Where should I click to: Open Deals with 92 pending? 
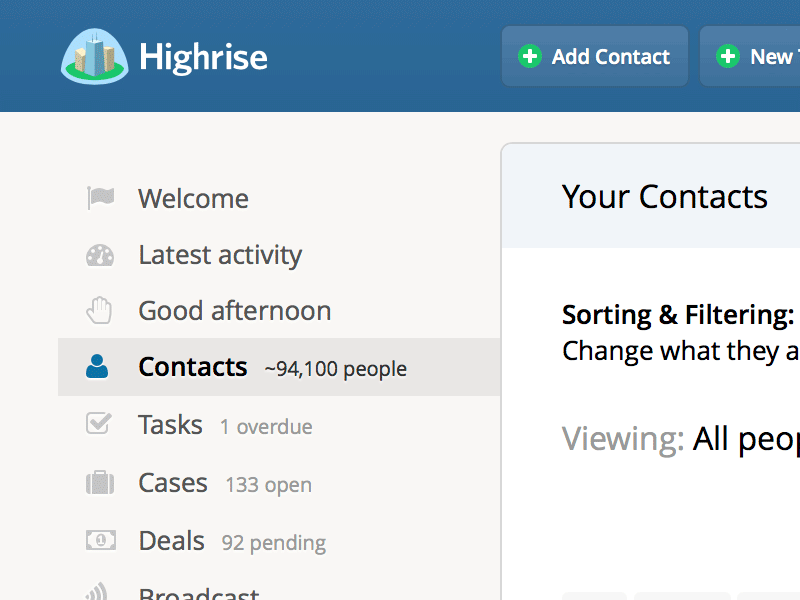pyautogui.click(x=172, y=541)
